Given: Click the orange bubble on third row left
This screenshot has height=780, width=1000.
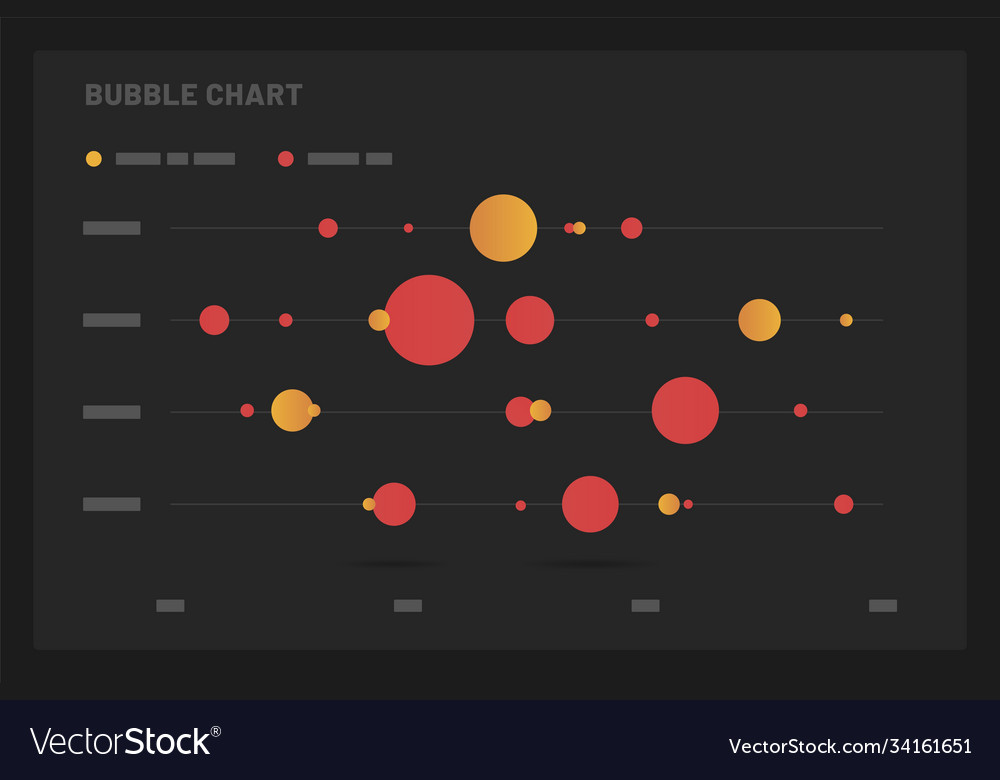Looking at the screenshot, I should (291, 410).
